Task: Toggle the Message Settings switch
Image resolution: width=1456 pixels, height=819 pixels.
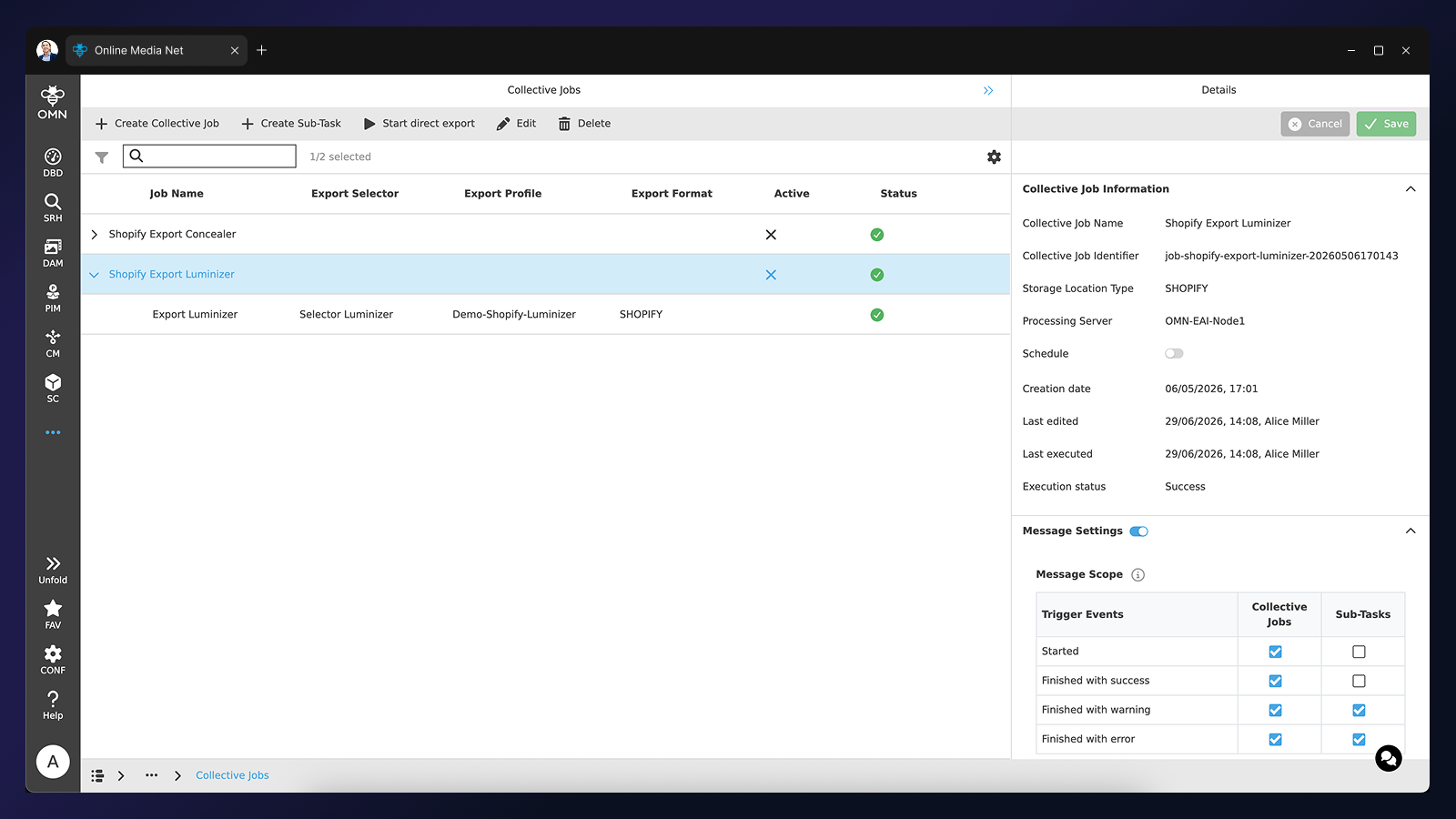Action: pos(1138,531)
